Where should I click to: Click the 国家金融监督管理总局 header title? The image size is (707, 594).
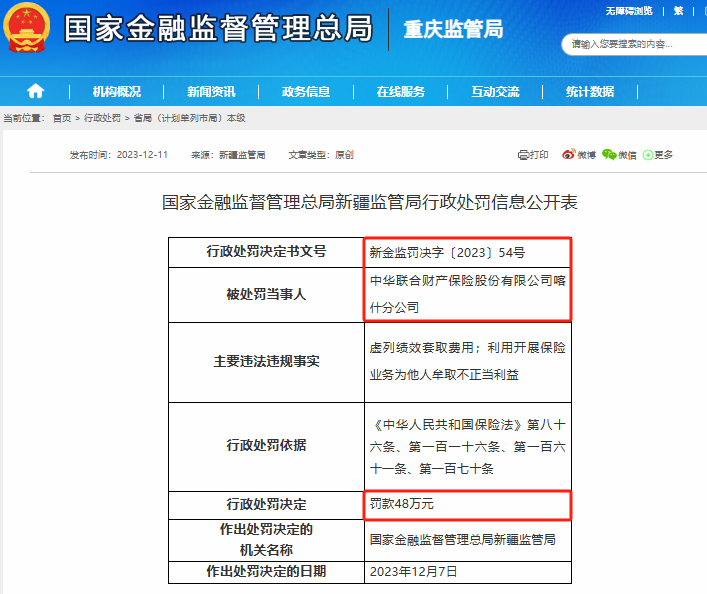tap(218, 28)
